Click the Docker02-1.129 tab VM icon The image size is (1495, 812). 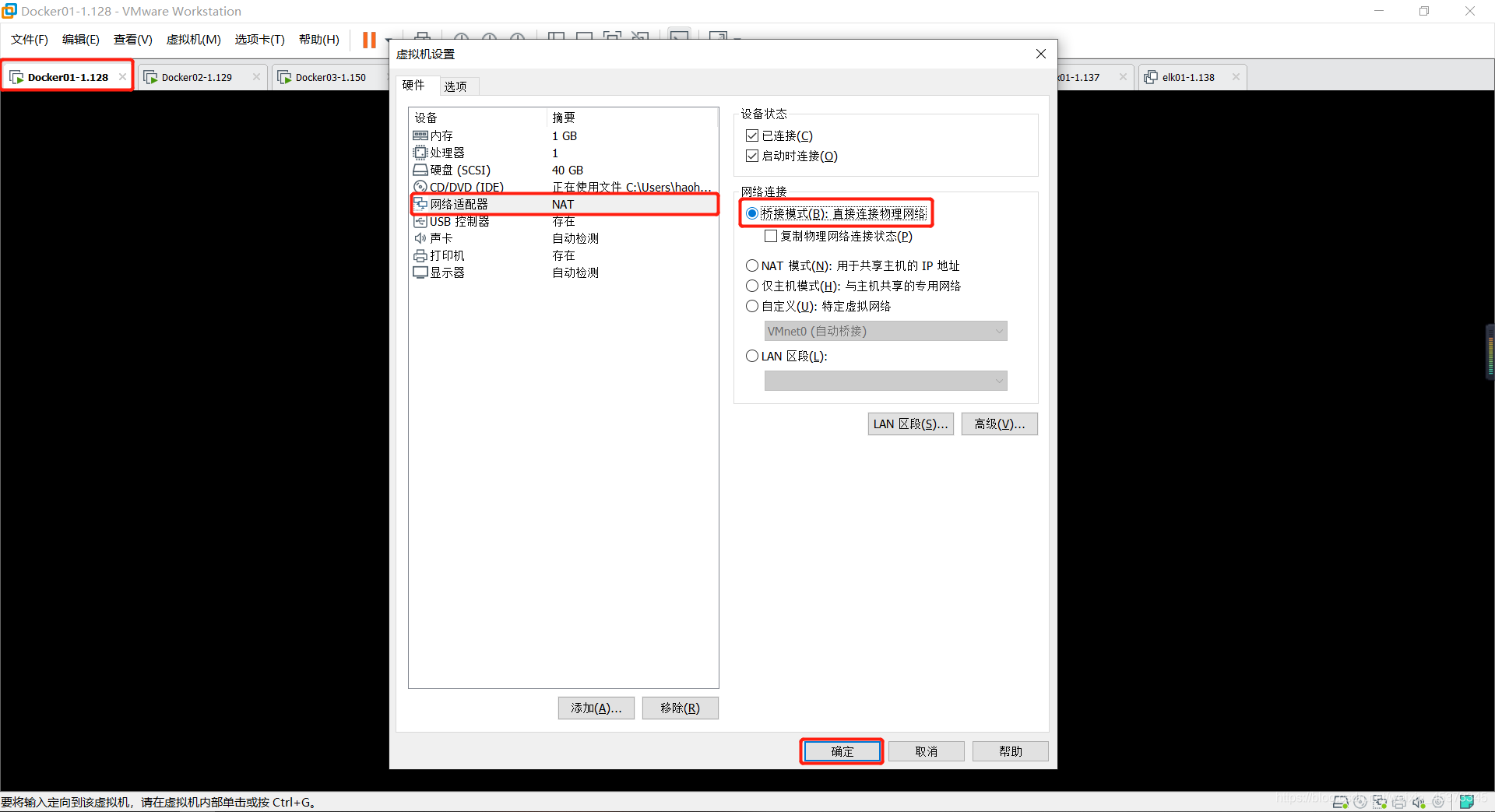pyautogui.click(x=151, y=77)
